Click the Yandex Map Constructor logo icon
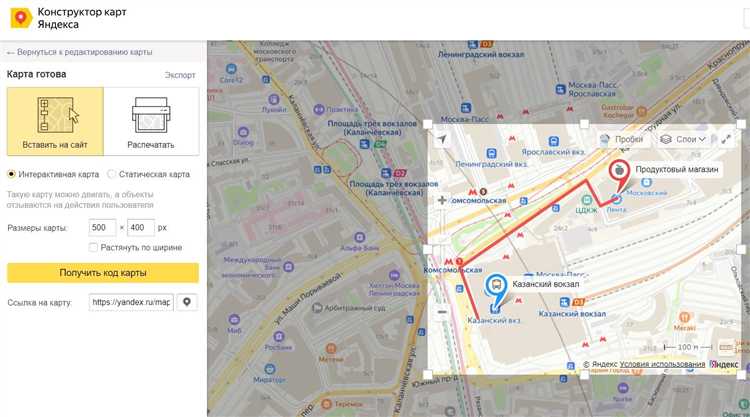750x417 pixels. [x=21, y=18]
